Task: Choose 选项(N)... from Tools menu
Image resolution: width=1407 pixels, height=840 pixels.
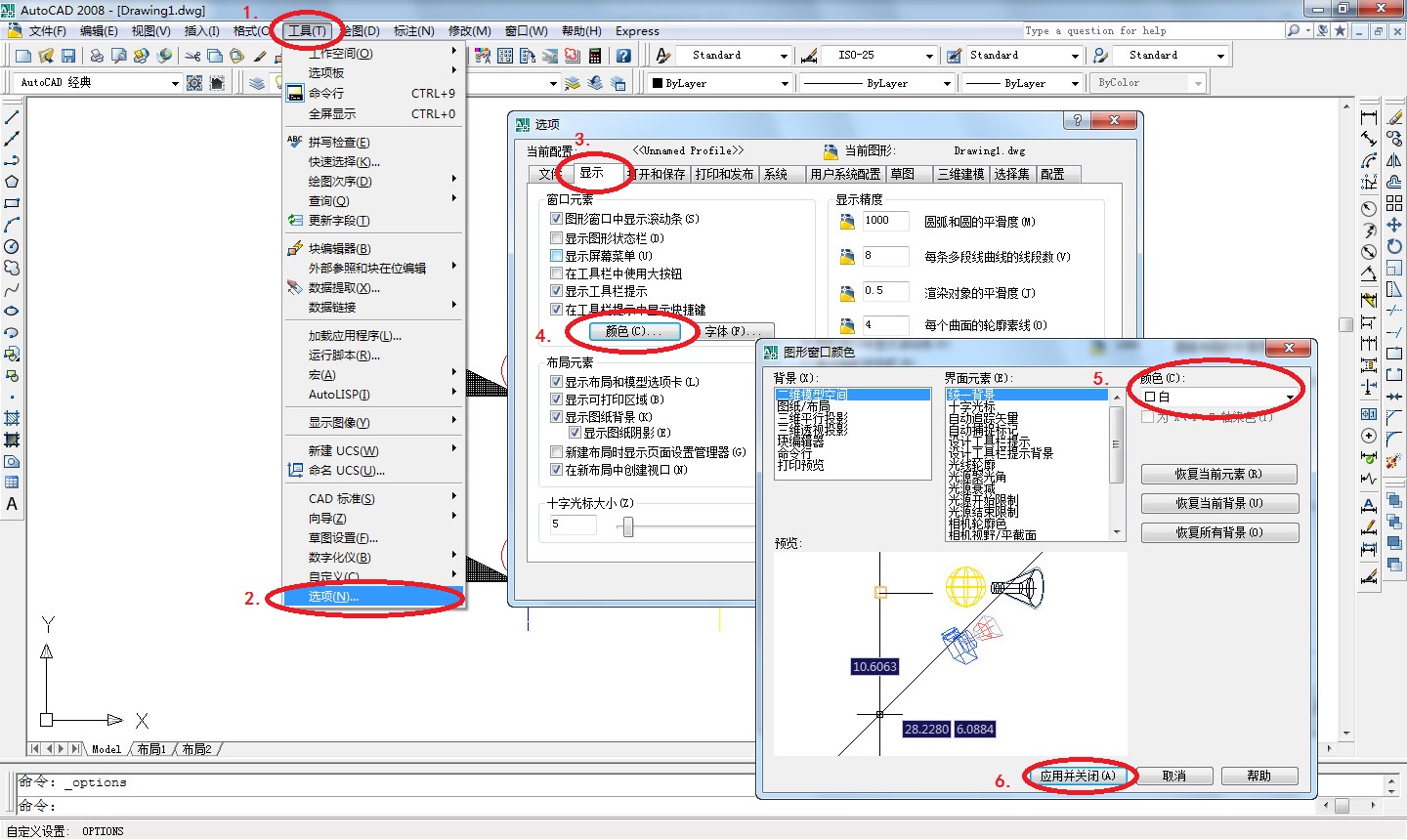Action: pos(372,596)
